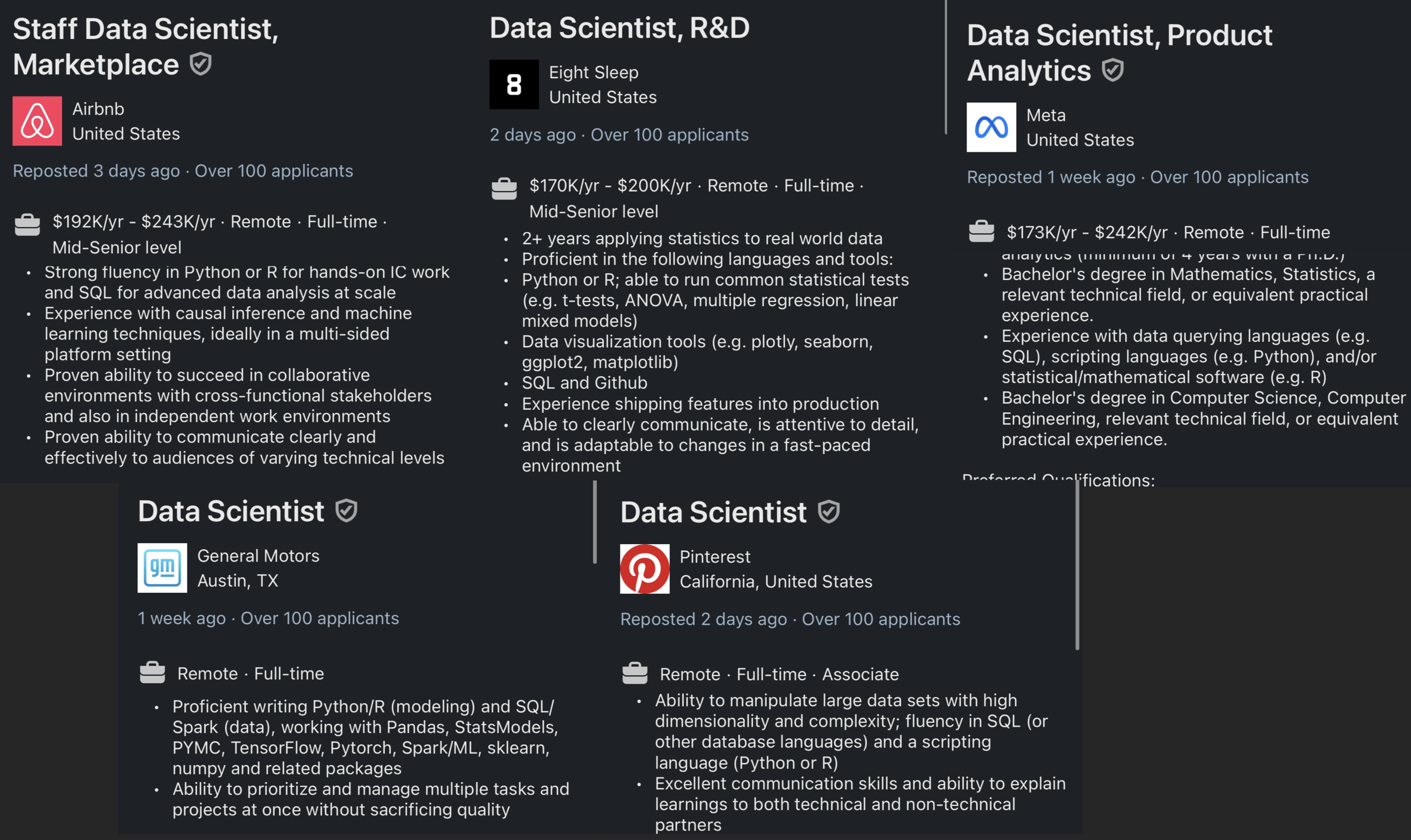Click verified badge beside Staff Data Scientist, Marketplace
The image size is (1411, 840).
201,64
